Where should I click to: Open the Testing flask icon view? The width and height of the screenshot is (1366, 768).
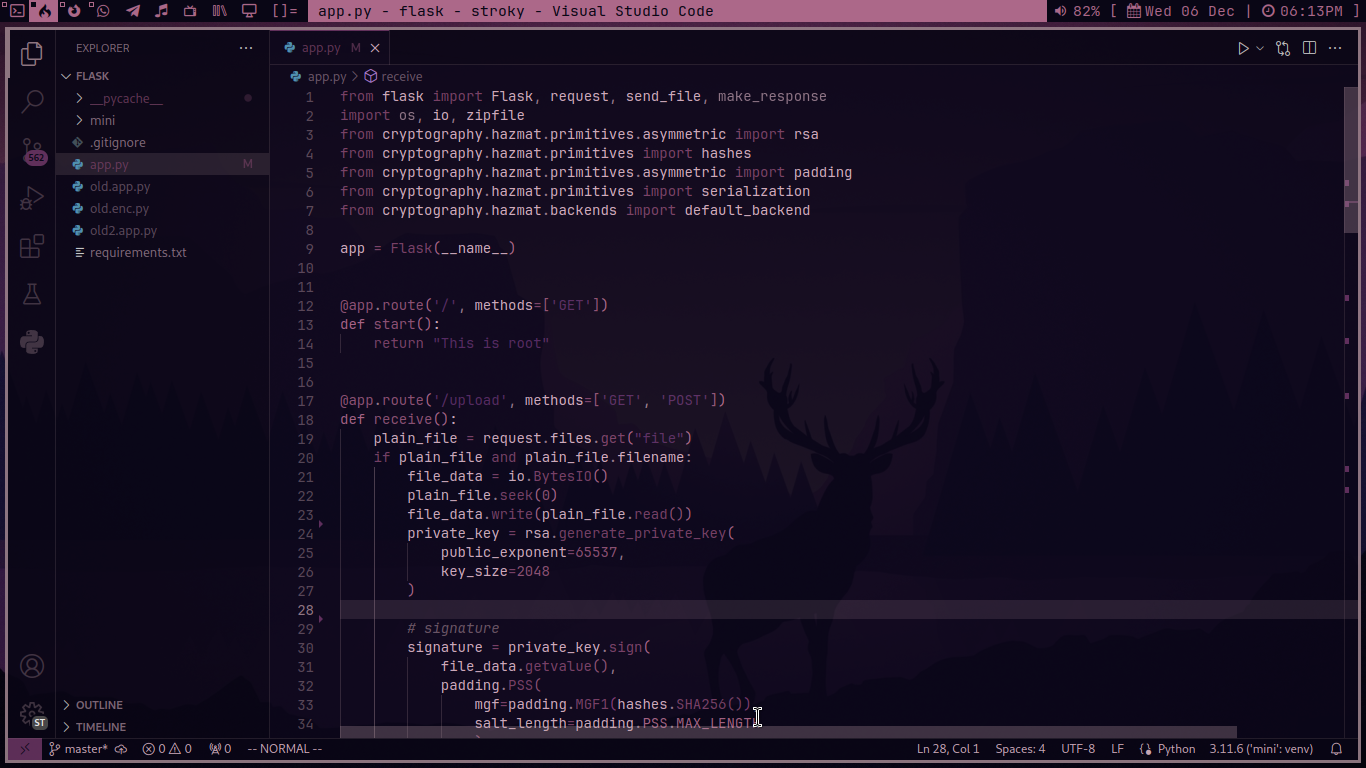(32, 294)
